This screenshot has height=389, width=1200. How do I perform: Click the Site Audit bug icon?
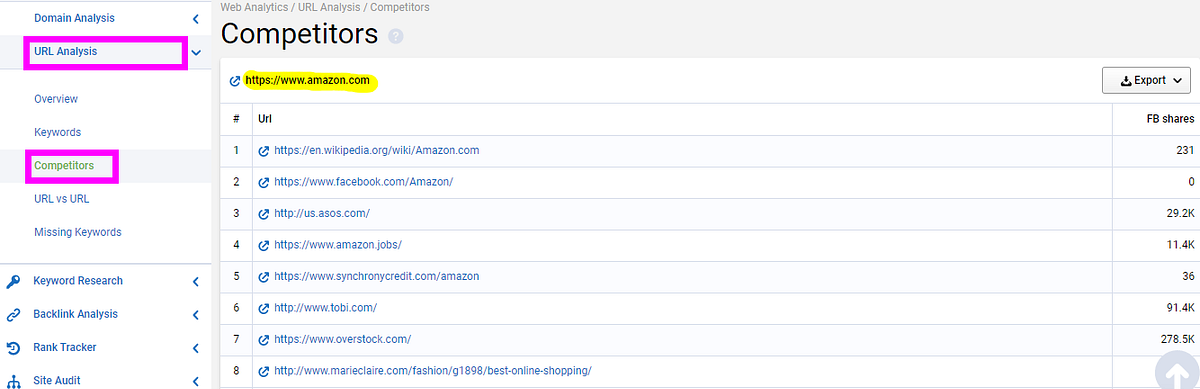pos(14,380)
